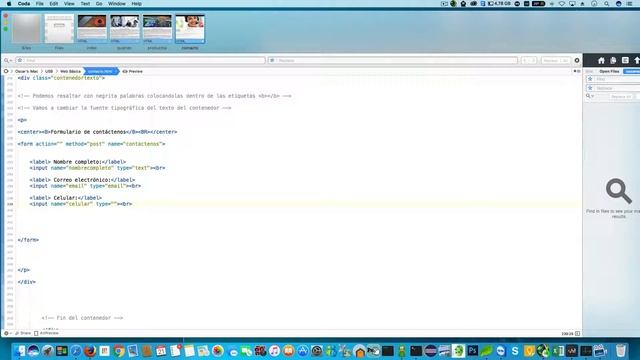Open Skype from the Dock
Viewport: 640px width, 360px height.
pyautogui.click(x=515, y=351)
